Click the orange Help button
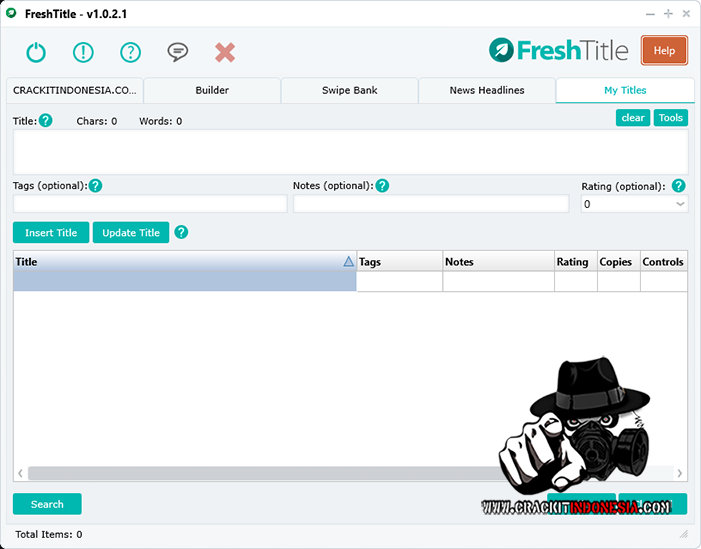Screen dimensions: 701x549 pyautogui.click(x=664, y=50)
